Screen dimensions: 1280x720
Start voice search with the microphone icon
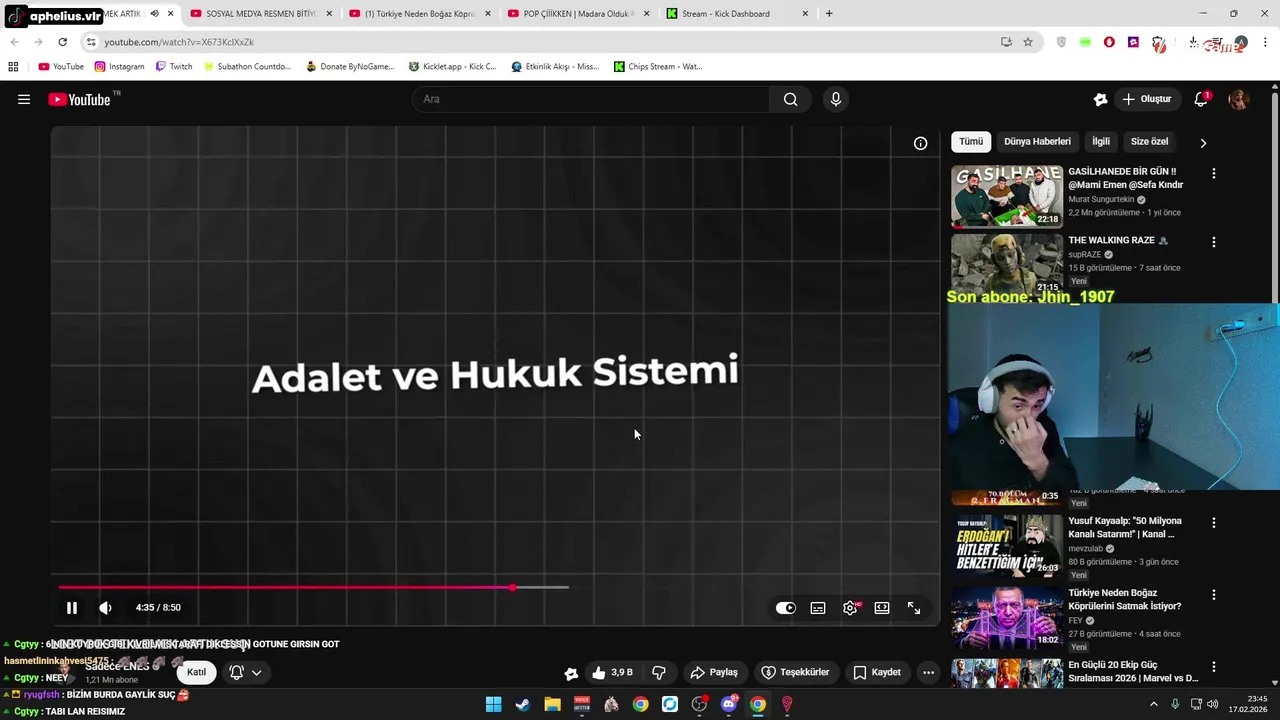click(x=836, y=99)
